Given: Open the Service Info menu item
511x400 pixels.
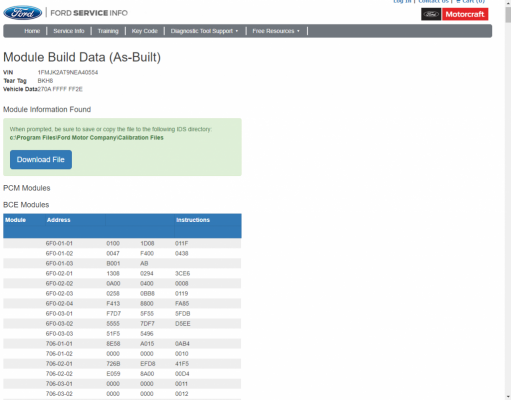Looking at the screenshot, I should pyautogui.click(x=69, y=31).
